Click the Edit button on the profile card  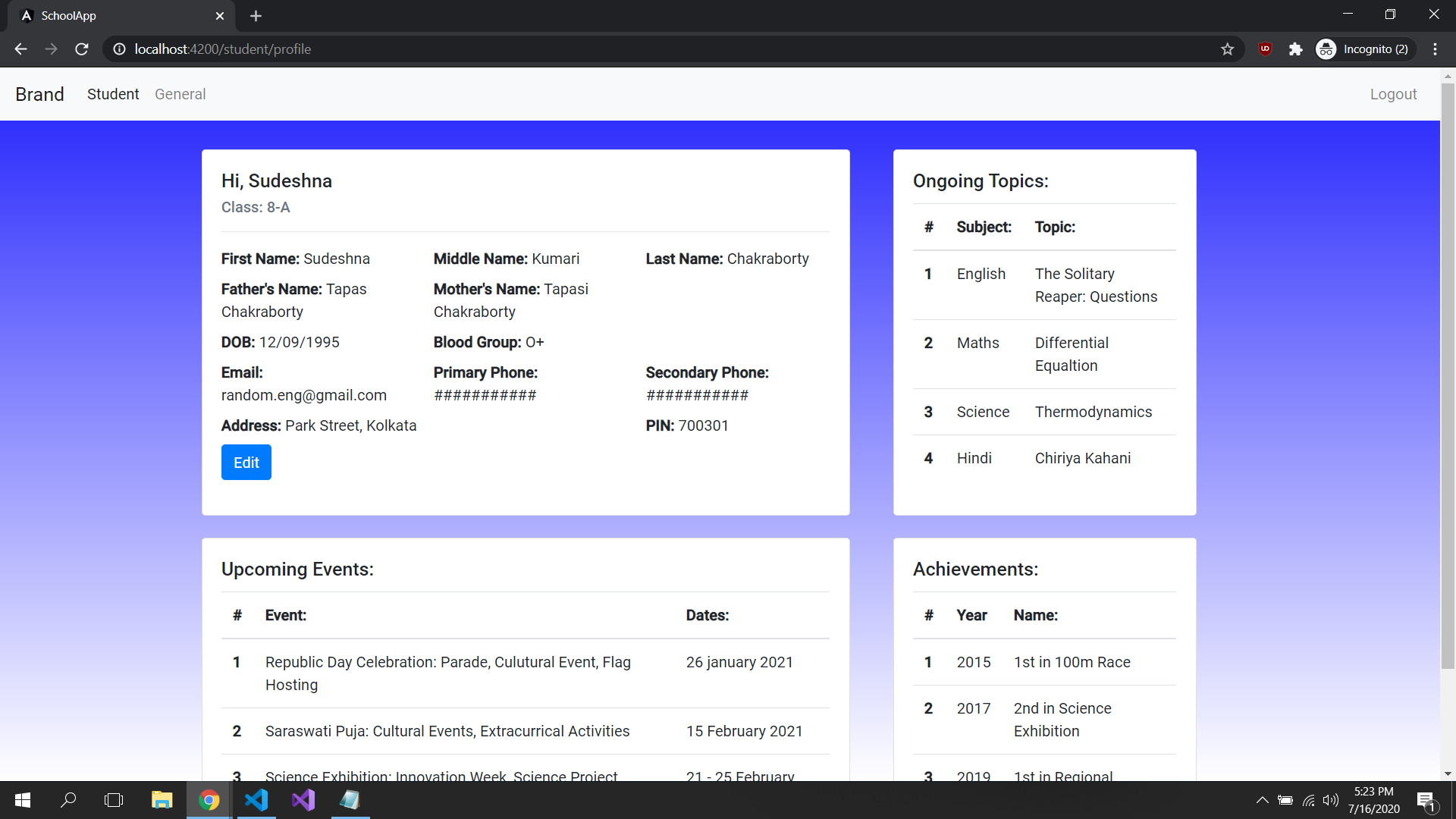(x=246, y=462)
